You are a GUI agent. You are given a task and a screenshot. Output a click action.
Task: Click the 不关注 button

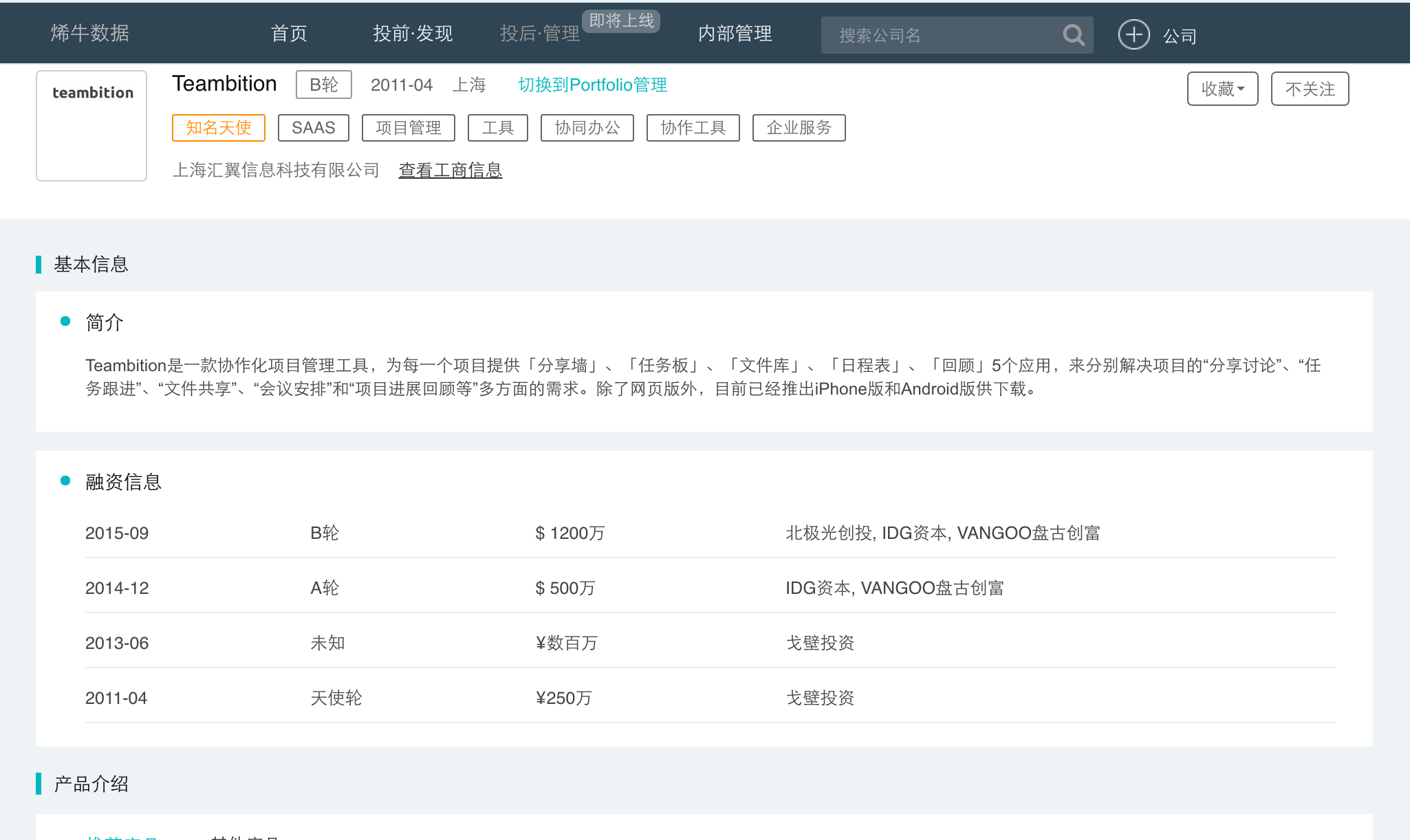click(x=1310, y=89)
